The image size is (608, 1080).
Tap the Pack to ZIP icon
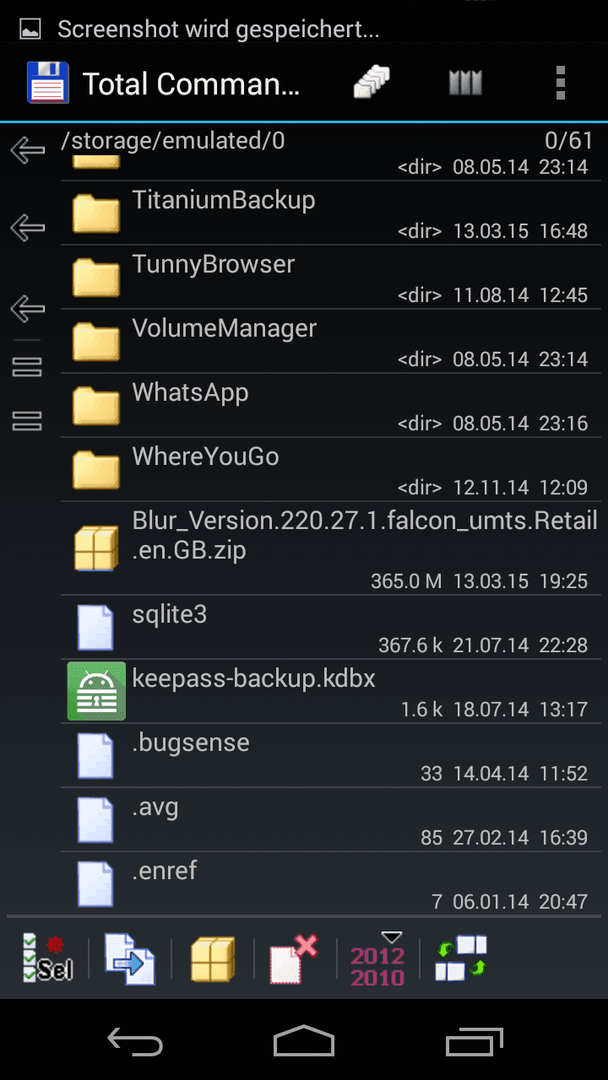point(212,958)
